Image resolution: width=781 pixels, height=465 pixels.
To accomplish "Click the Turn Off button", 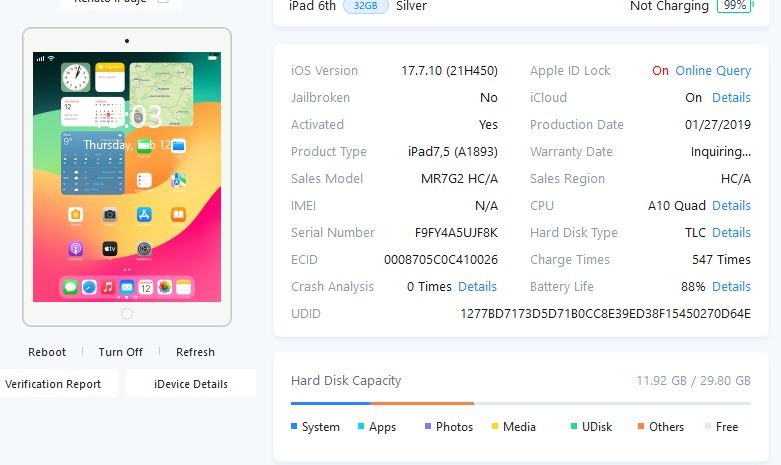I will (121, 352).
